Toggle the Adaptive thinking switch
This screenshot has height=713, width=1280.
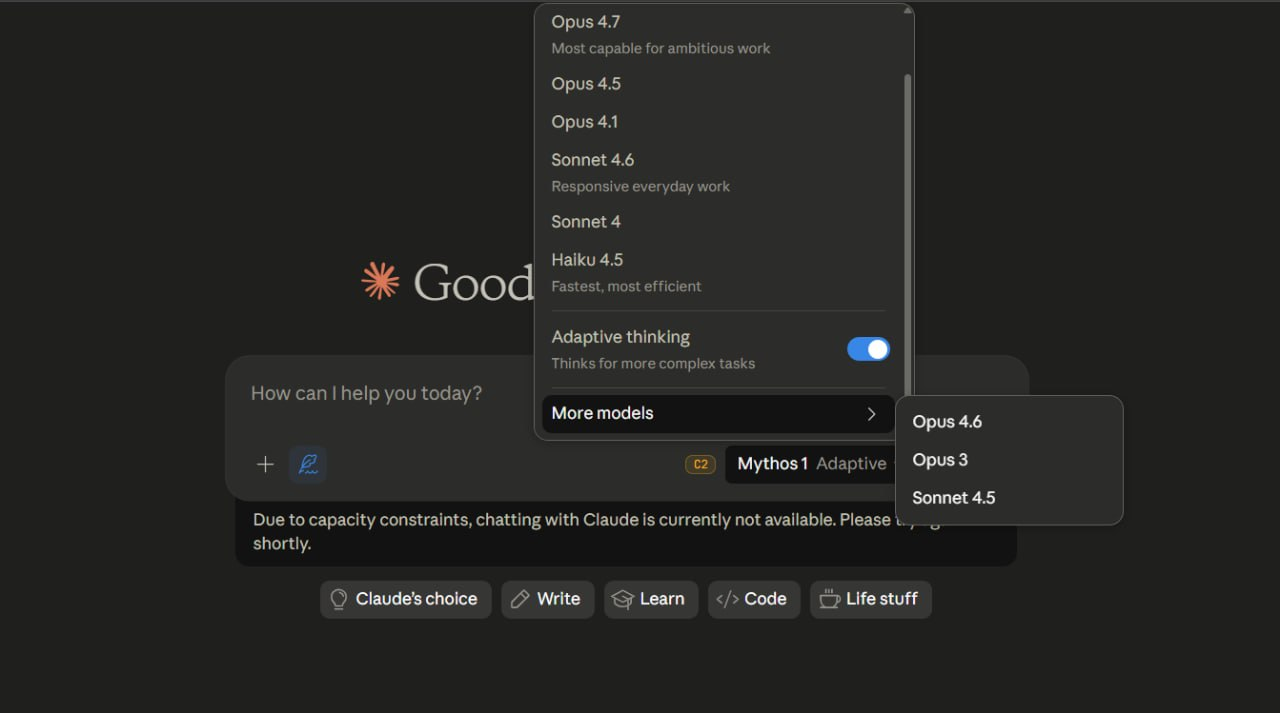pos(868,349)
